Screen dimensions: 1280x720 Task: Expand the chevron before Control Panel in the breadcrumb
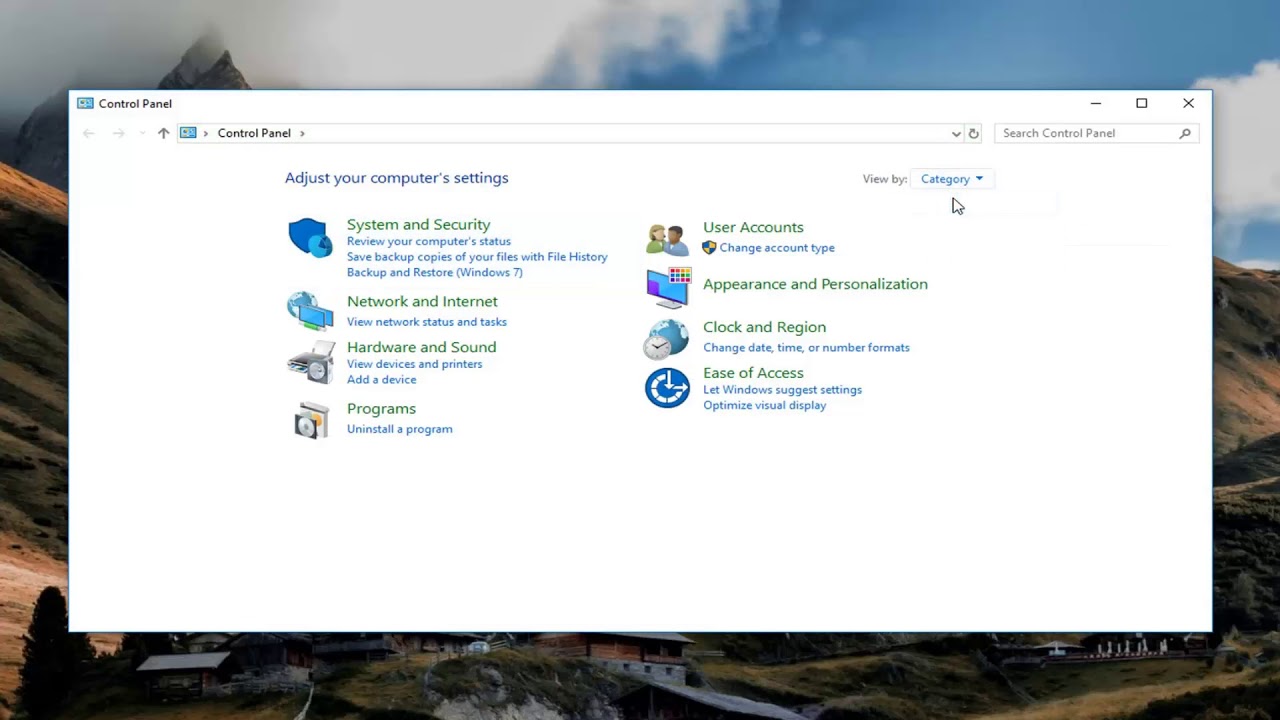pos(206,133)
